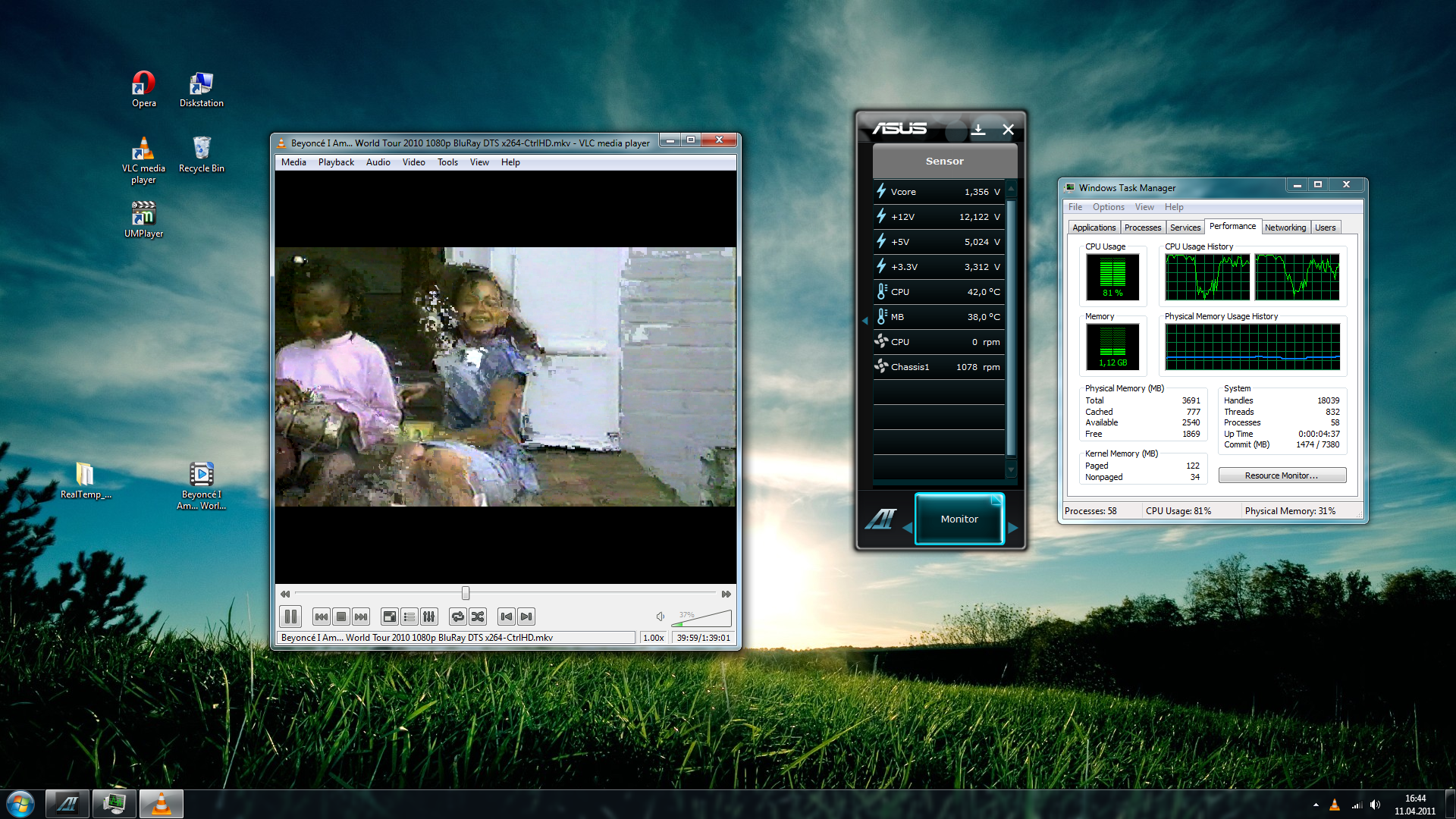Click ASUS sensor list scrollbar
Viewport: 1456px width, 819px height.
coord(1011,329)
